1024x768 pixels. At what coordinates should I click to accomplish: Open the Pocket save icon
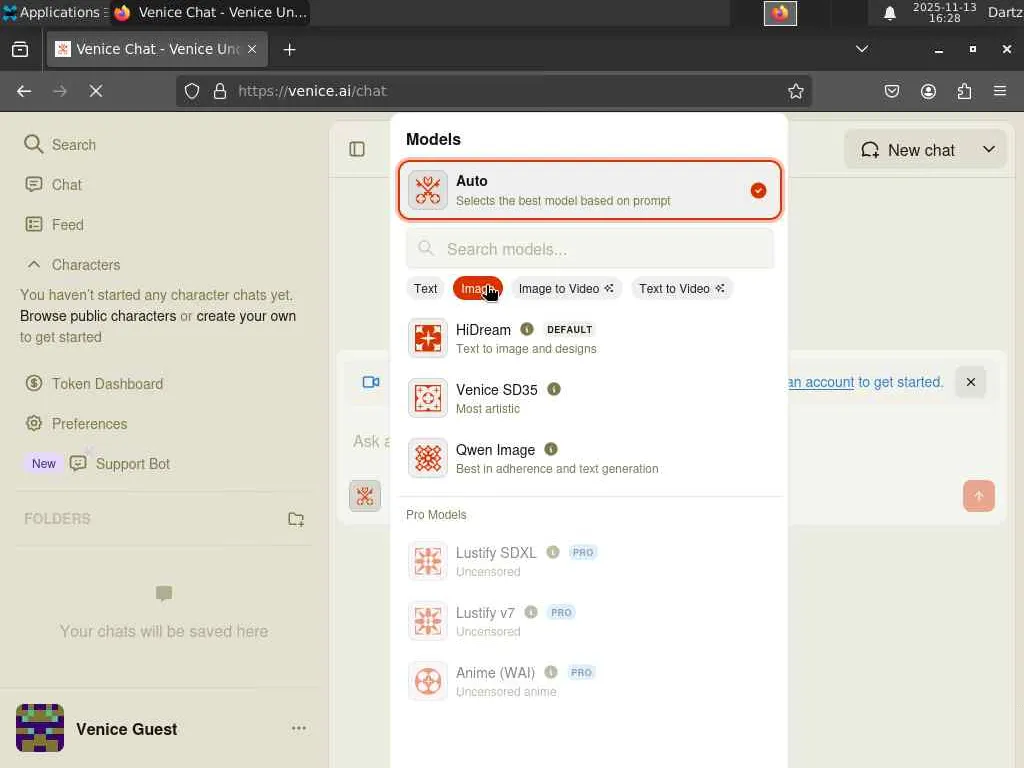891,91
